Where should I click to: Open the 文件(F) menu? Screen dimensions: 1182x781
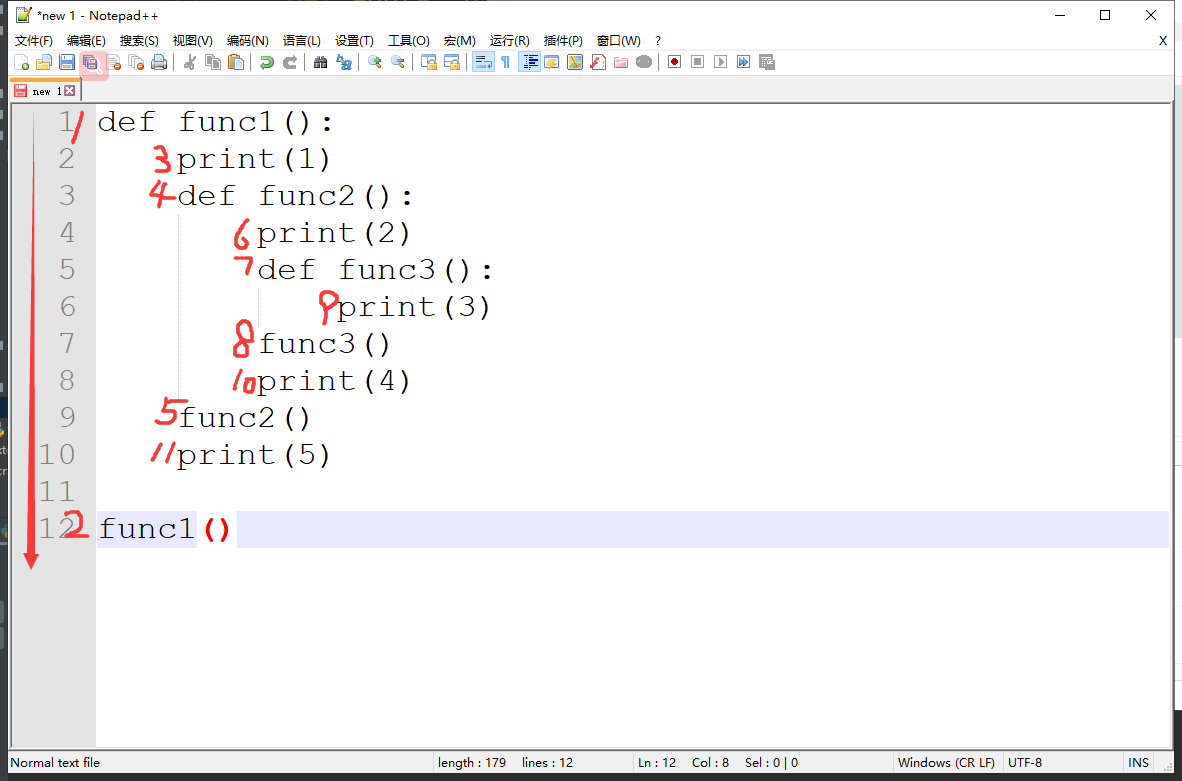(x=34, y=41)
